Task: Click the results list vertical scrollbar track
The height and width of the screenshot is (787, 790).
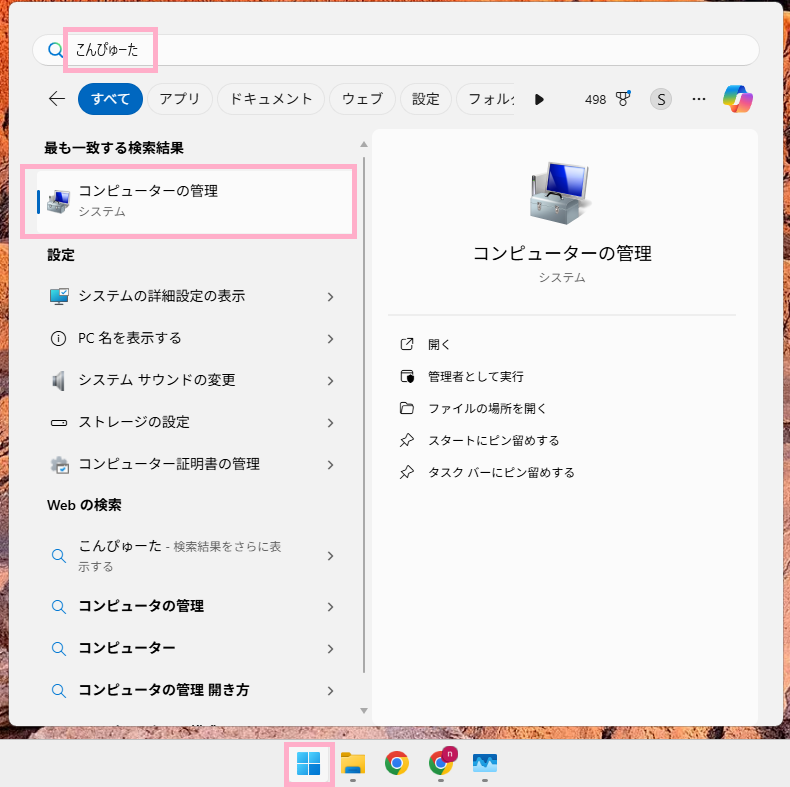Action: click(364, 415)
